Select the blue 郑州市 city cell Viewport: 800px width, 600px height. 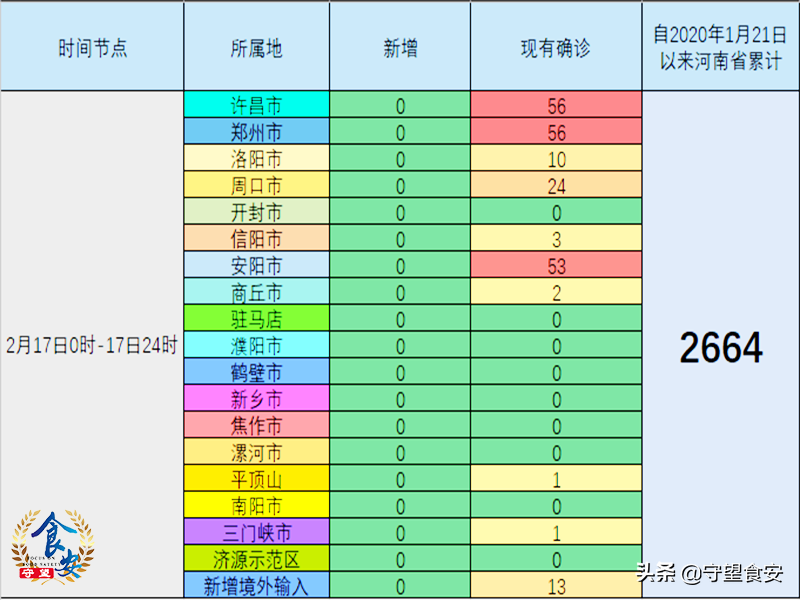256,132
